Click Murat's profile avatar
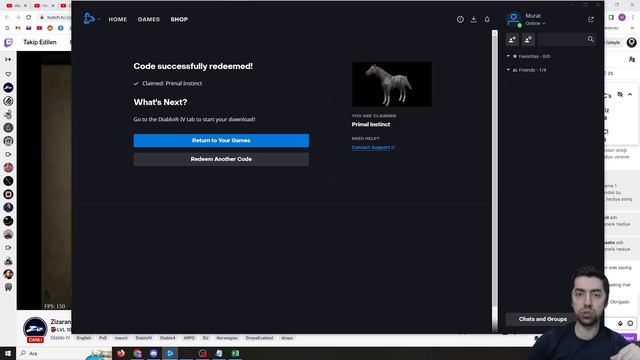 (514, 19)
